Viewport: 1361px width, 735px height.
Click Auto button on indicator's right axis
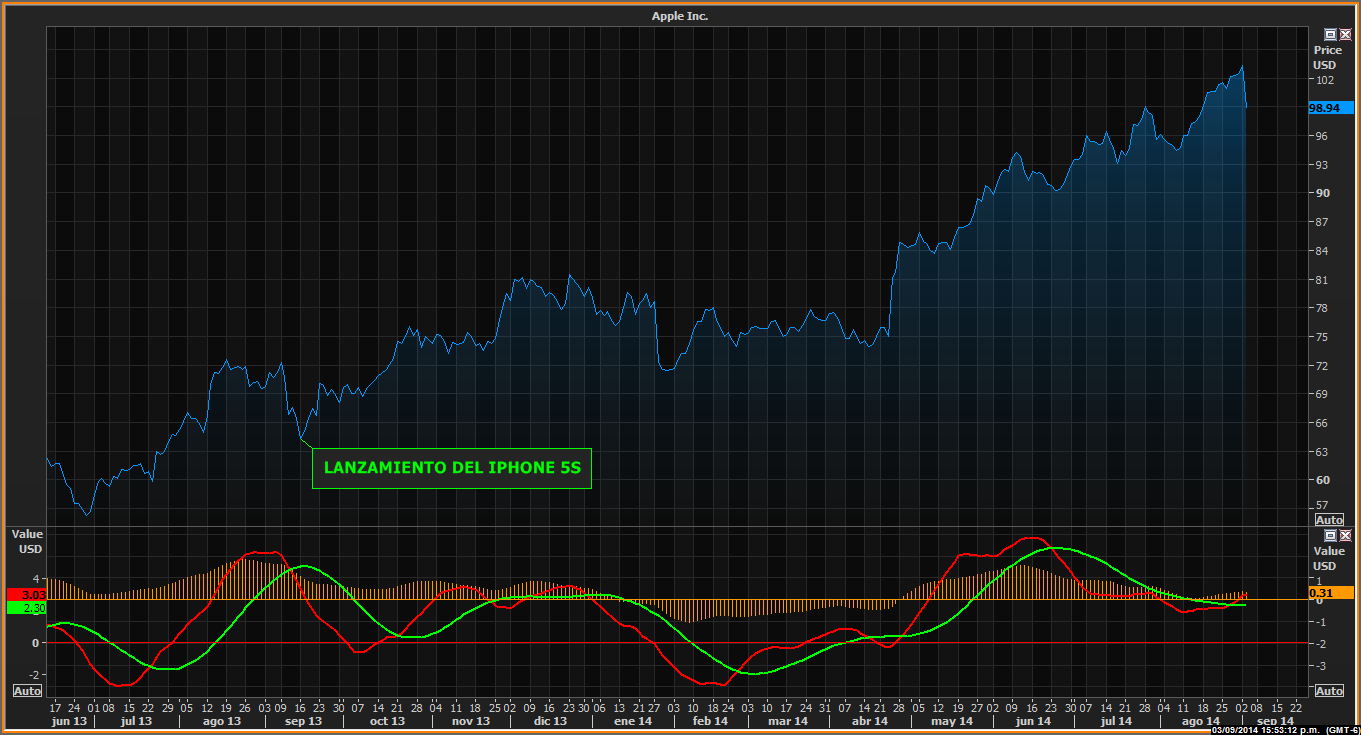[x=1329, y=691]
